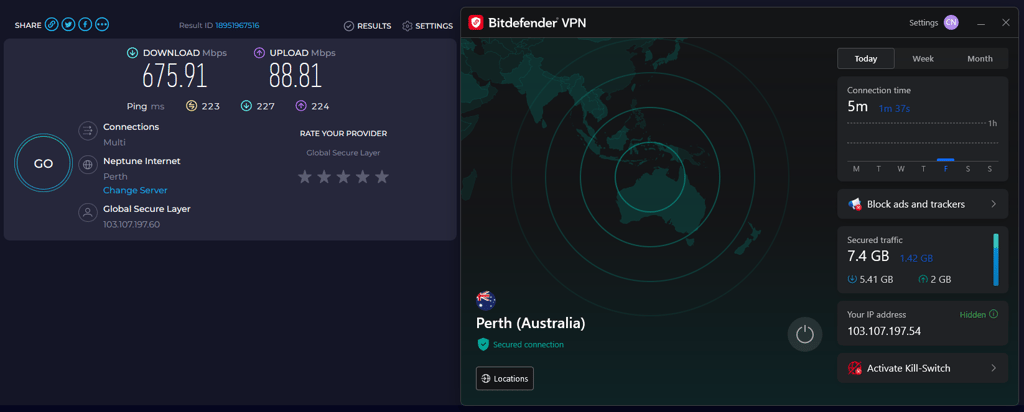
Task: Click the Neptune Internet server name
Action: tap(142, 161)
